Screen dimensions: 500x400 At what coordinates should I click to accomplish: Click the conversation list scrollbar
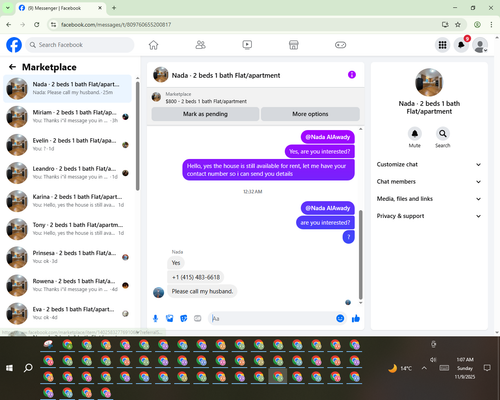coord(137,136)
